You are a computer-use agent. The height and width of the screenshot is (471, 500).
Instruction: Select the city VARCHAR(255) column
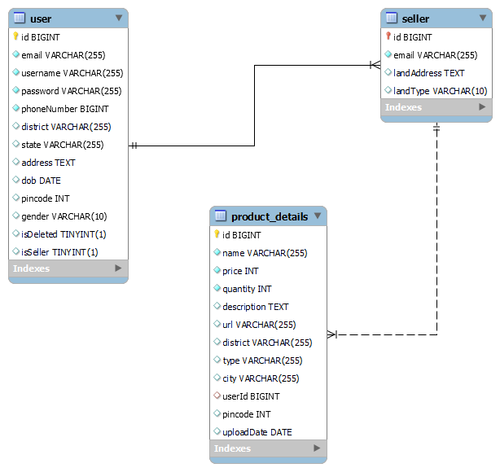pyautogui.click(x=261, y=379)
